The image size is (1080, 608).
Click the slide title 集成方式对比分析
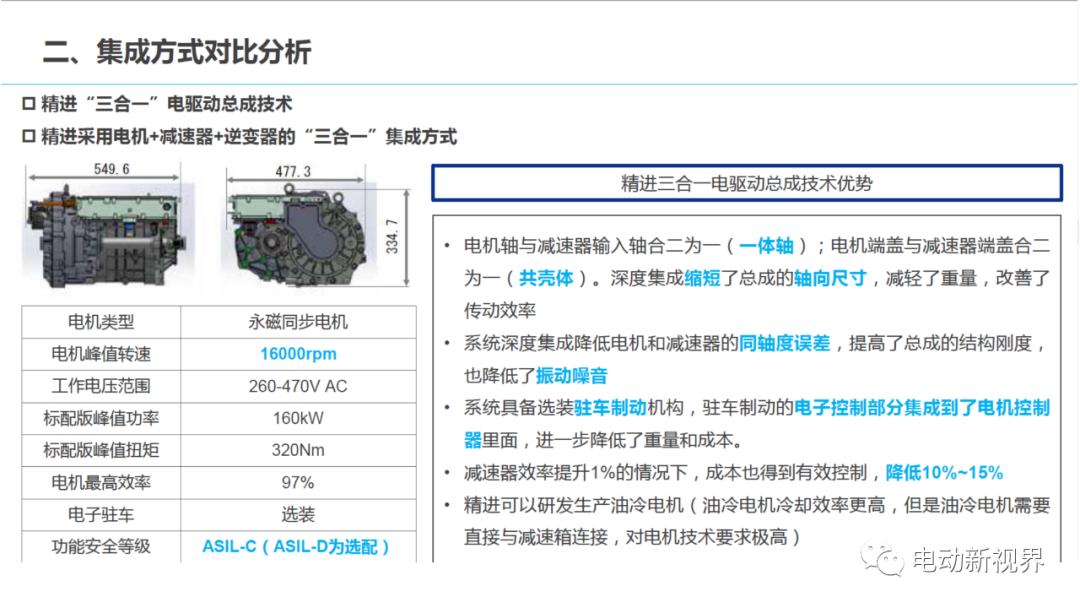(203, 52)
